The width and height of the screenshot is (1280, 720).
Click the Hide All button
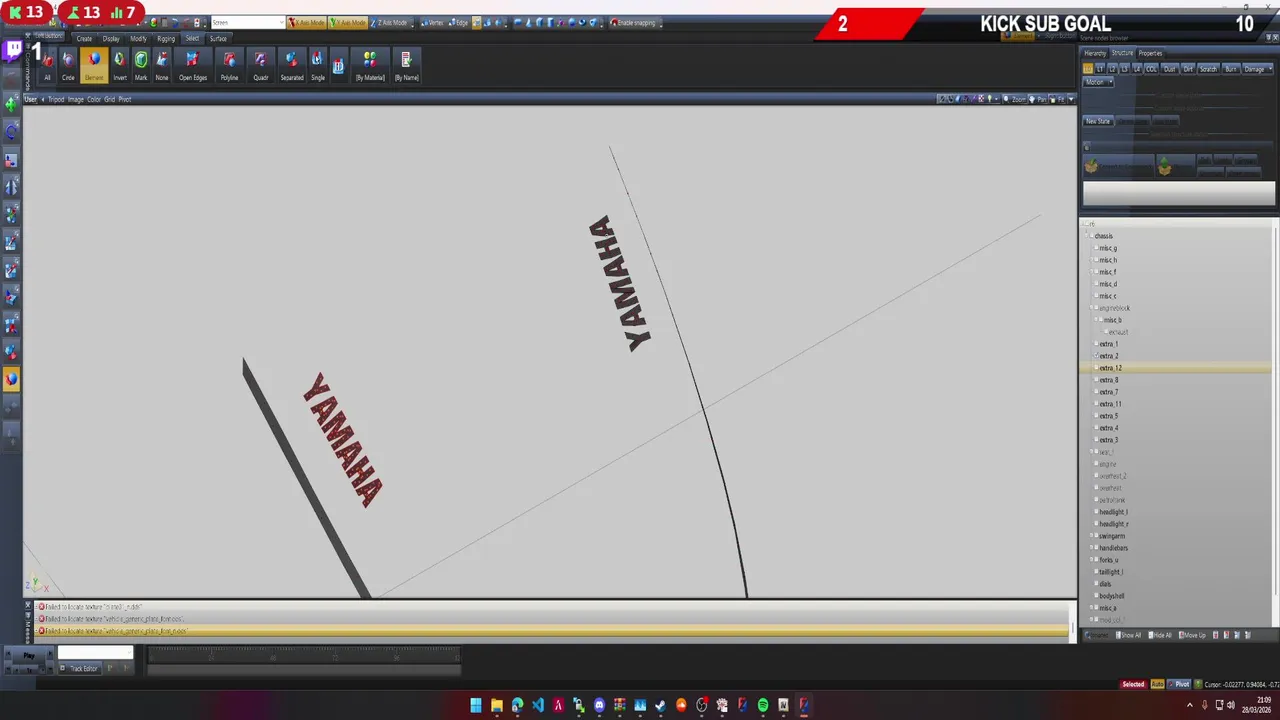pyautogui.click(x=1160, y=635)
